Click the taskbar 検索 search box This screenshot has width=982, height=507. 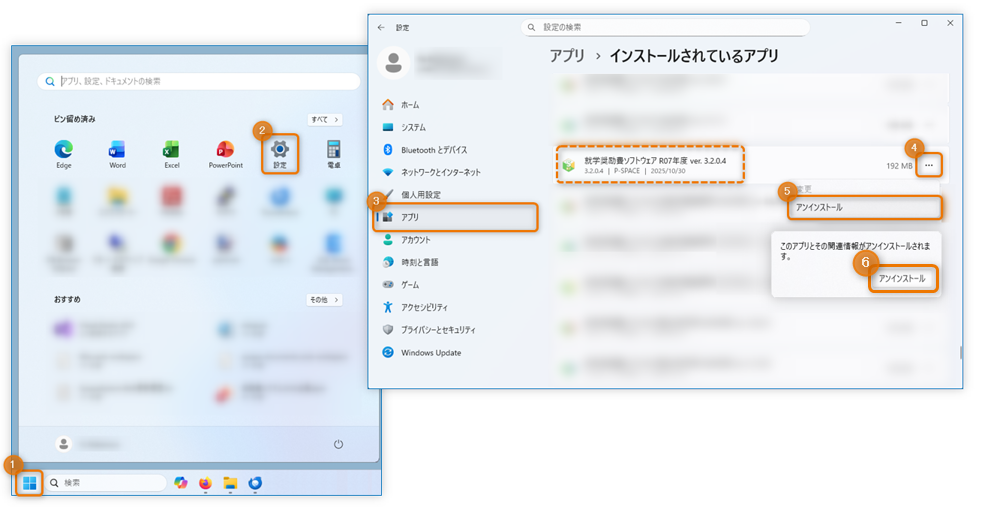click(106, 483)
